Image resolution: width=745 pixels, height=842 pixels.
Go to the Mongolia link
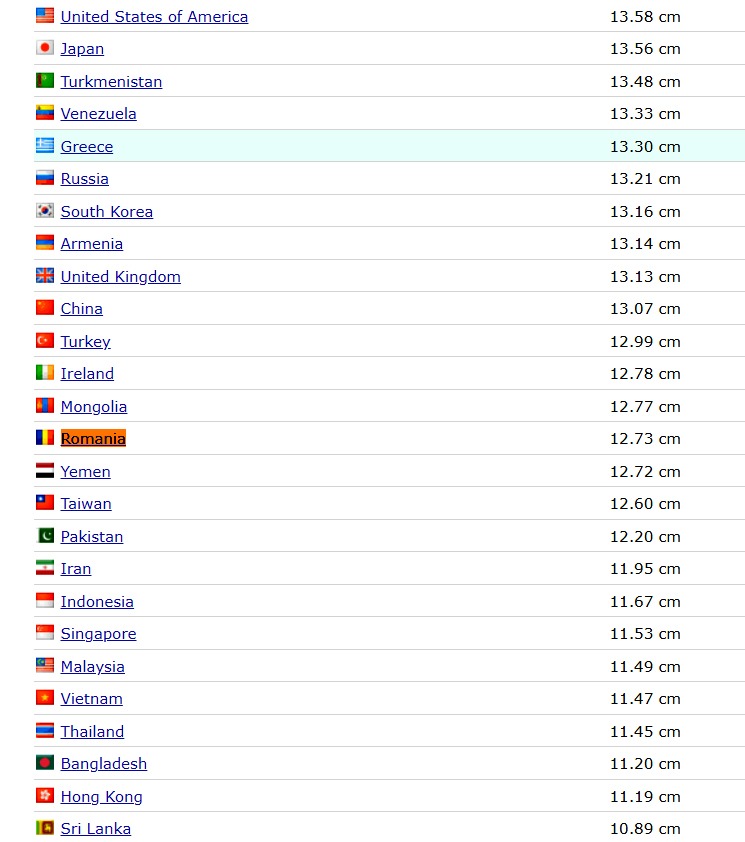[x=93, y=407]
